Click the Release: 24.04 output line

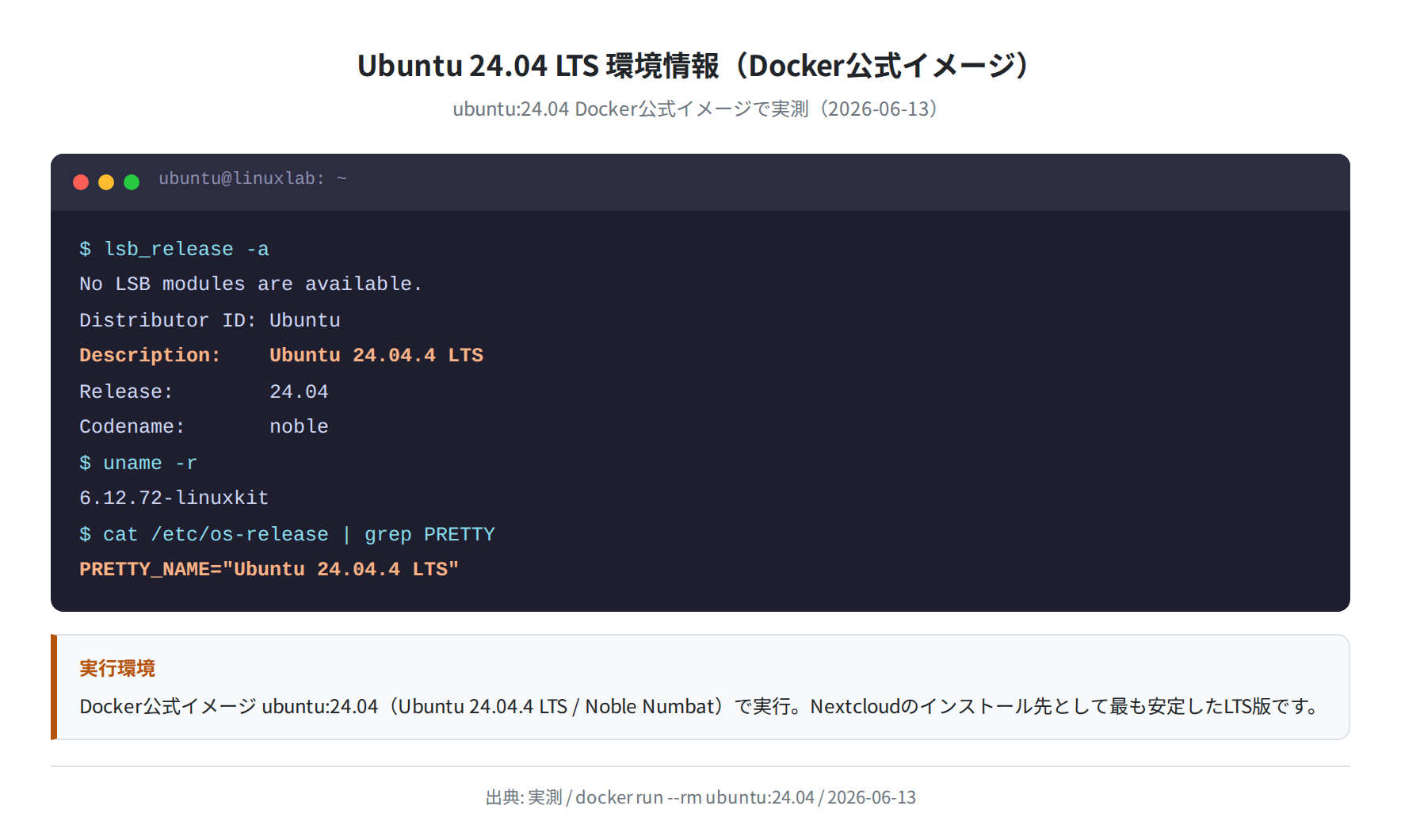204,391
